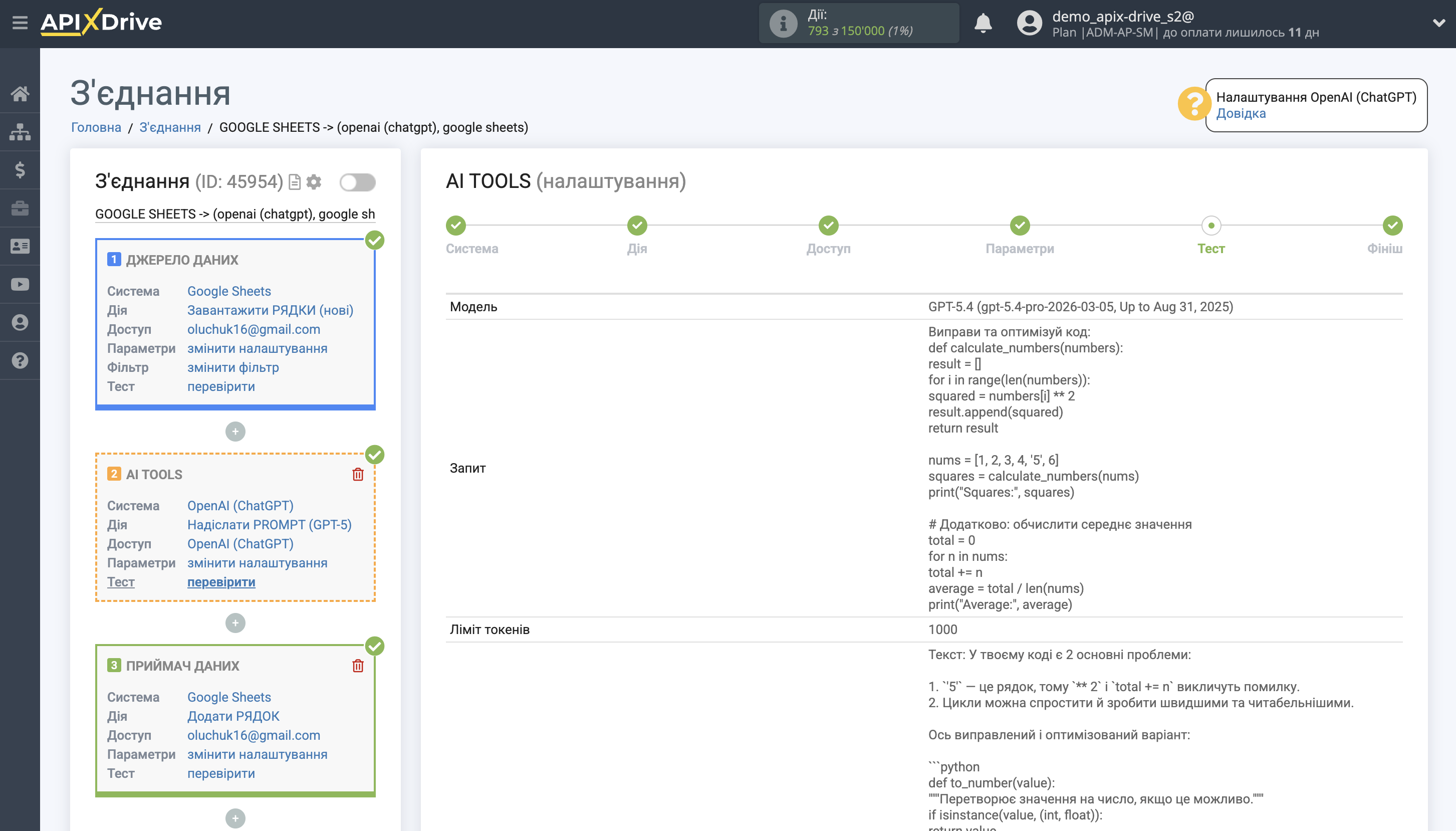Viewport: 1456px width, 831px height.
Task: Click the gear settings icon next to connection ID
Action: pyautogui.click(x=314, y=181)
